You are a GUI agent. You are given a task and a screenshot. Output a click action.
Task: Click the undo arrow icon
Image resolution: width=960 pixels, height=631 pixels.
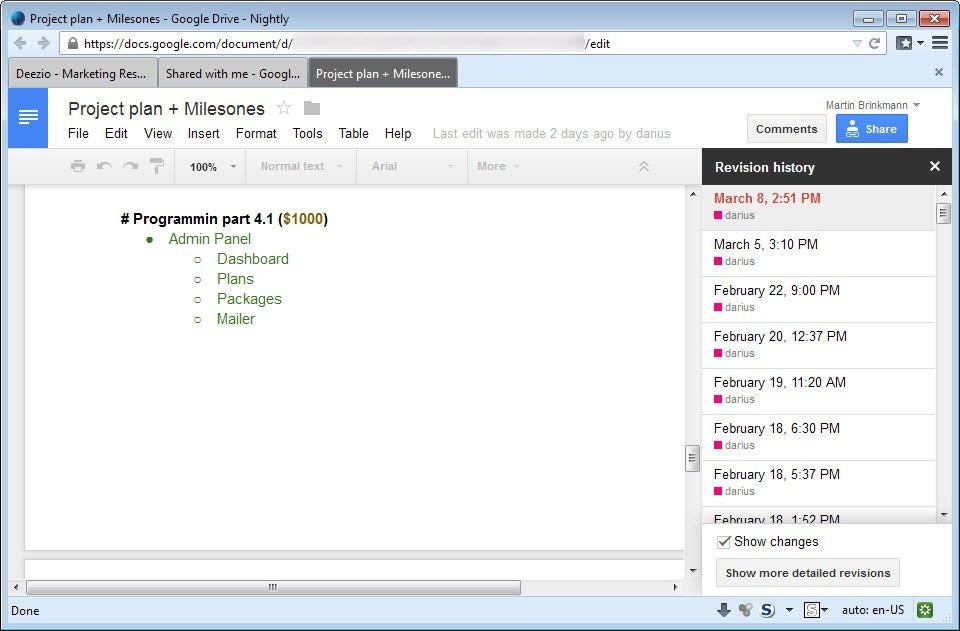pos(104,166)
